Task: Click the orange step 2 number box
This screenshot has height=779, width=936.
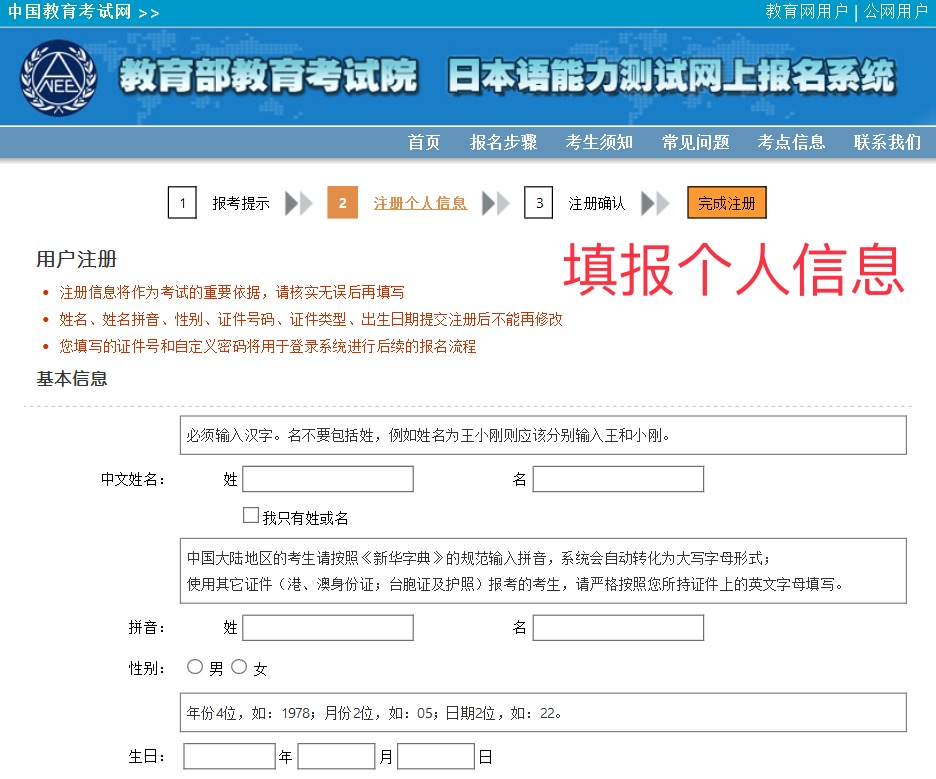Action: pos(342,203)
